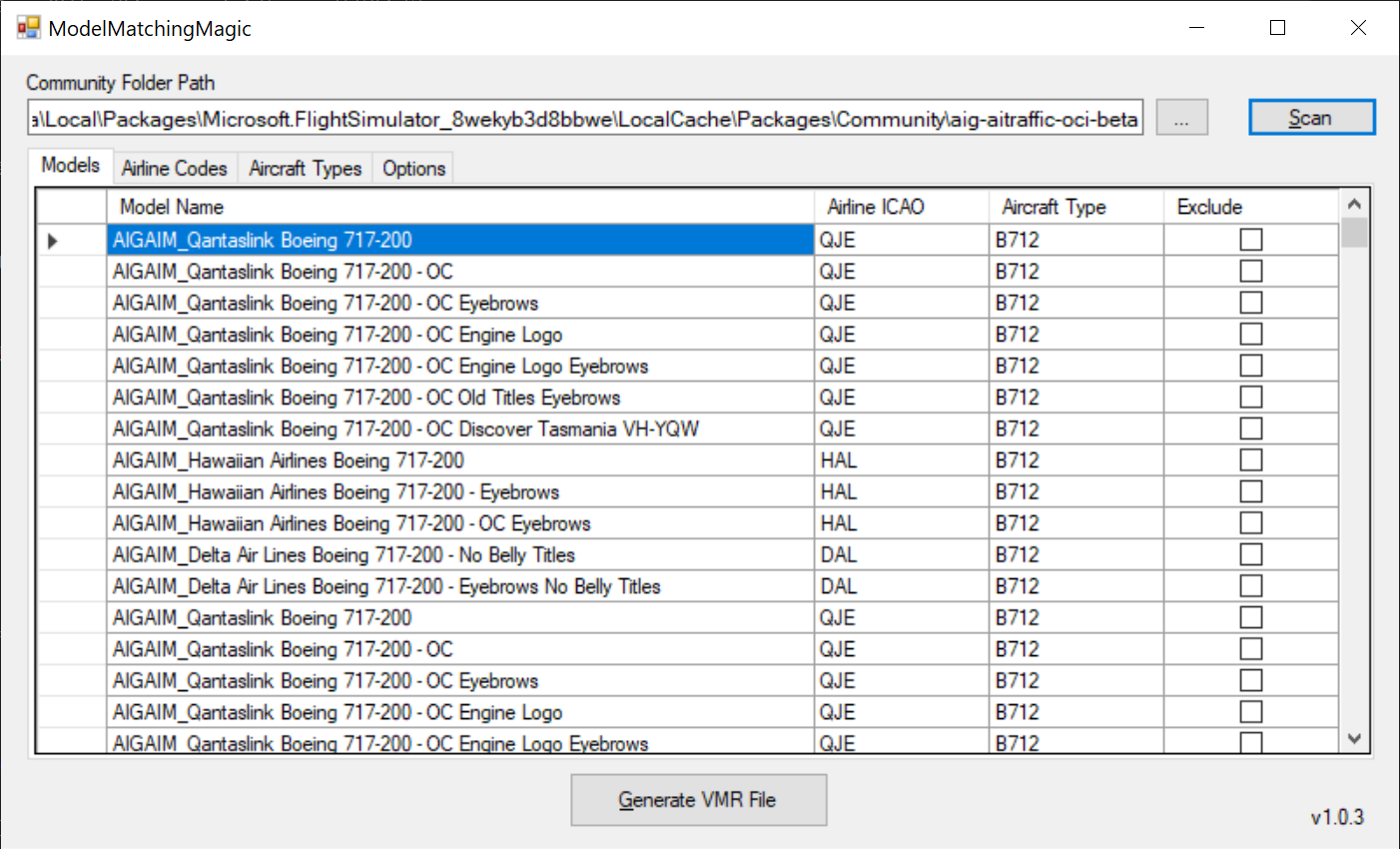Click QJE cell in the highlighted first row

click(x=902, y=240)
